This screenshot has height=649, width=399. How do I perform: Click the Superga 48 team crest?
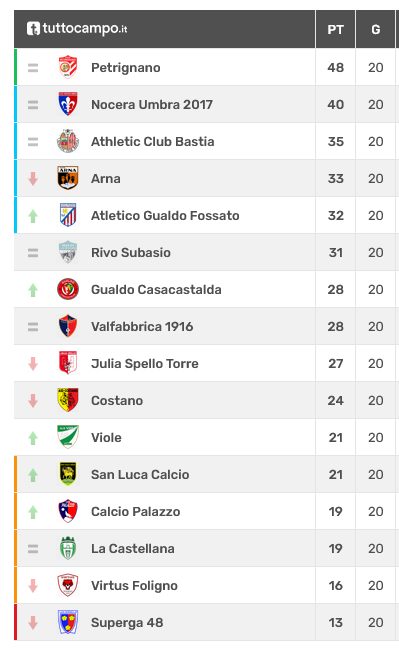pos(68,622)
